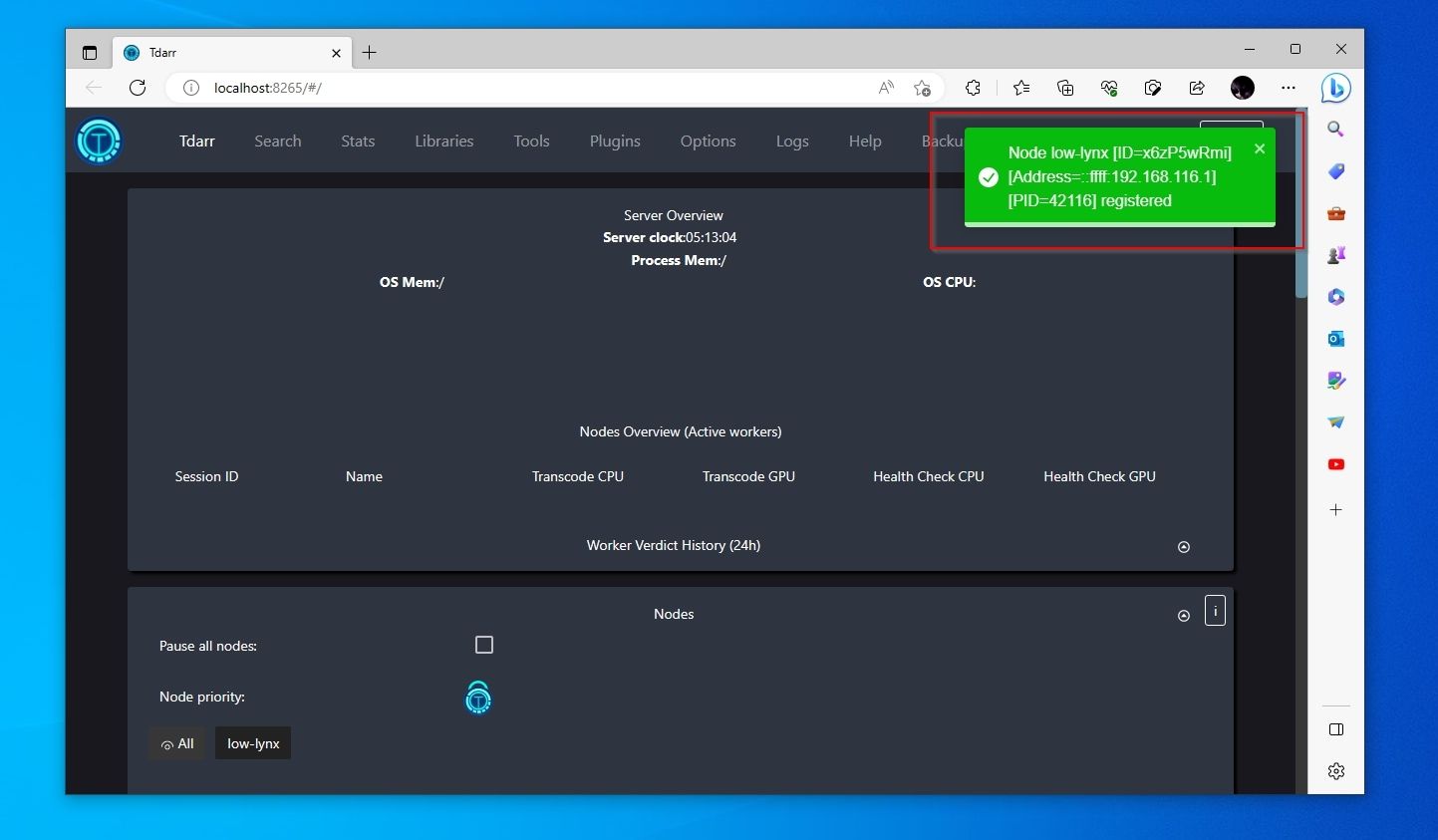Switch to the Plugins page
This screenshot has height=840, width=1438.
615,140
